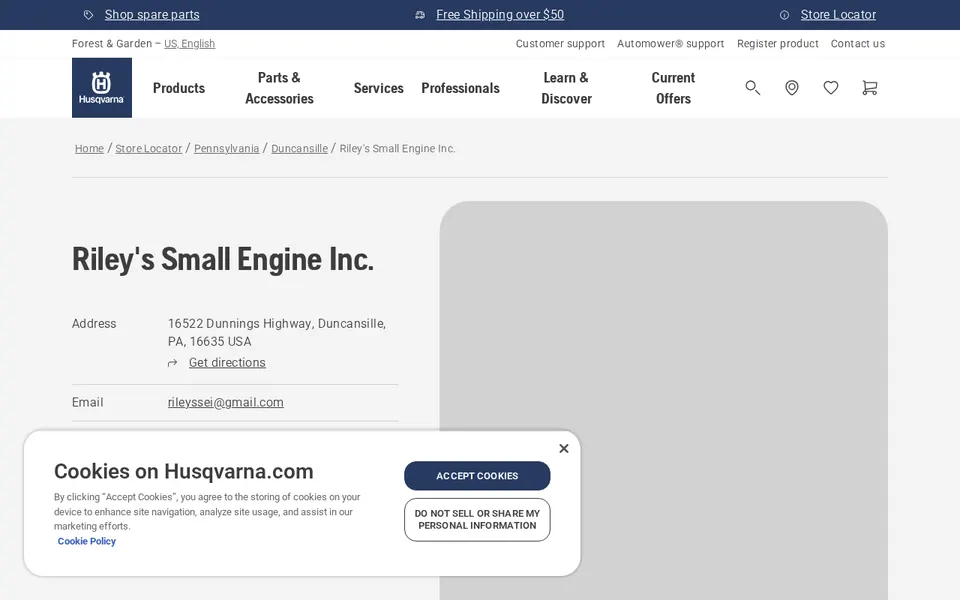The width and height of the screenshot is (960, 600).
Task: Open the Services menu
Action: click(378, 88)
